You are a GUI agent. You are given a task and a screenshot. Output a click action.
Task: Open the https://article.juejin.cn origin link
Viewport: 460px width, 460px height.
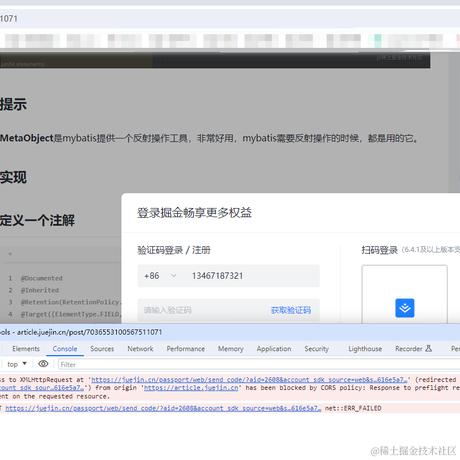(x=191, y=388)
